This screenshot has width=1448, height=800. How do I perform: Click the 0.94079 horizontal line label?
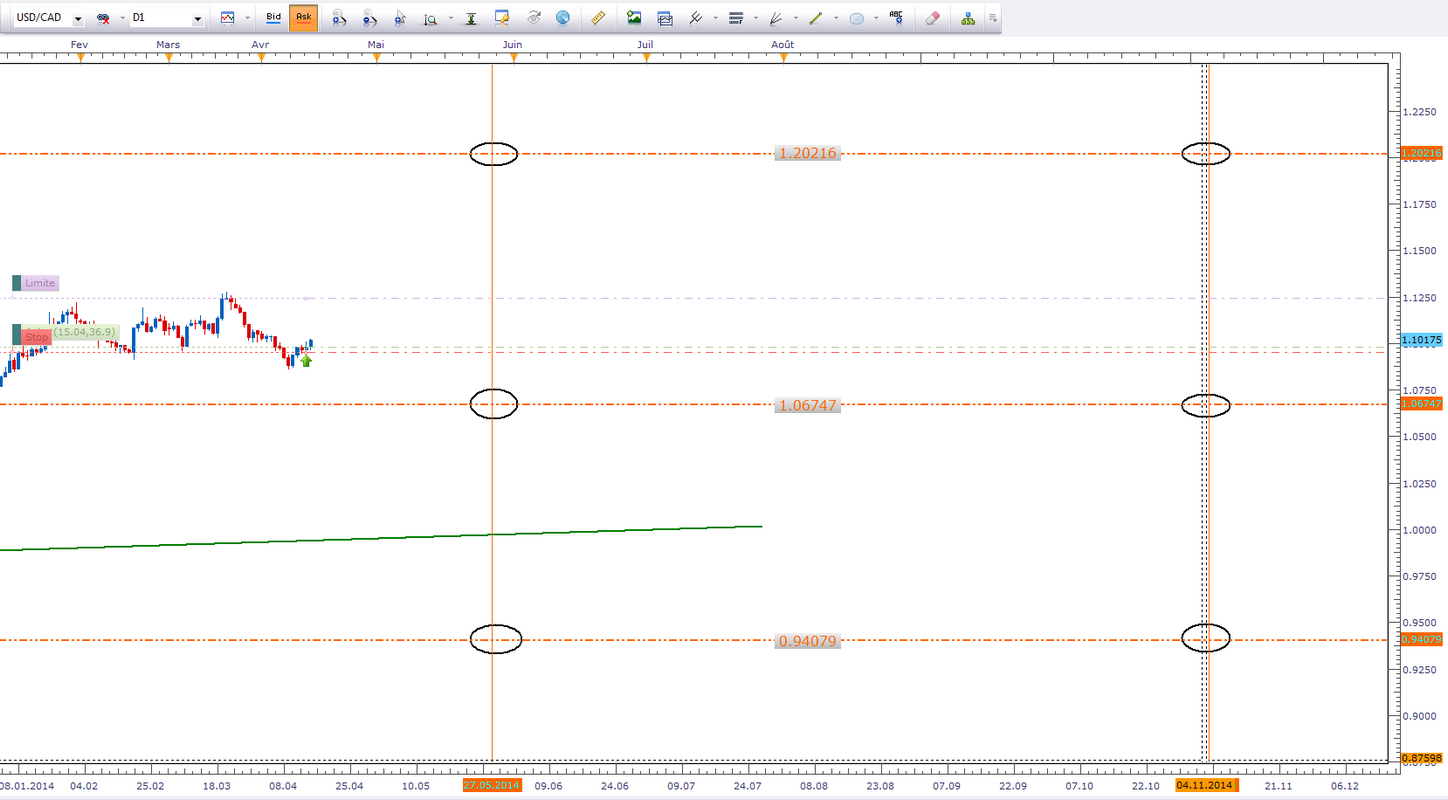808,641
